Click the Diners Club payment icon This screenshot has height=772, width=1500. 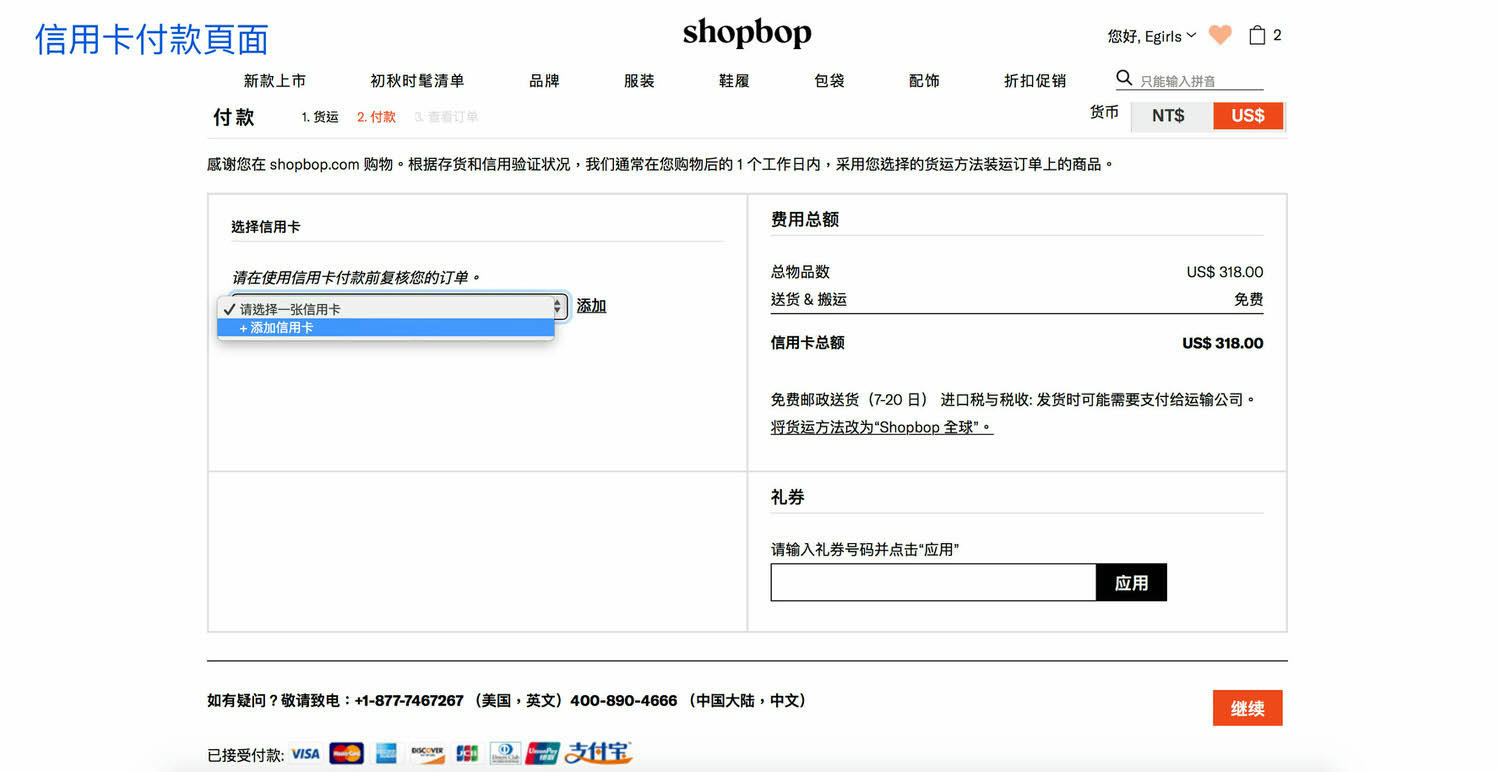(x=505, y=753)
